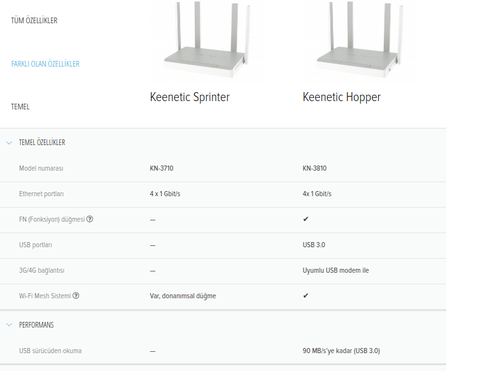480x371 pixels.
Task: Select the TÜM ÖZELLİKLER filter
Action: click(x=34, y=20)
